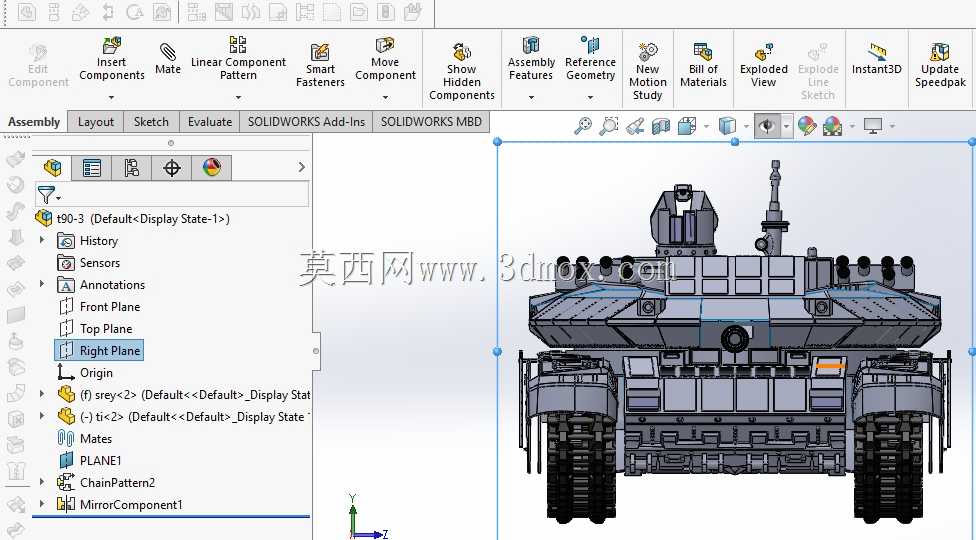Open View Settings monitor icon
Screen dimensions: 976x540
click(873, 126)
